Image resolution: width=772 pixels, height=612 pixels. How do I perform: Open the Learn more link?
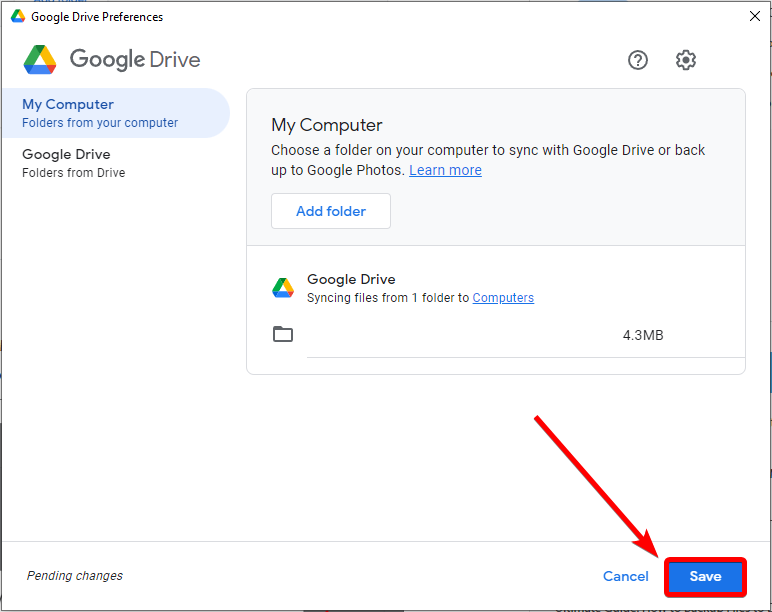click(445, 170)
